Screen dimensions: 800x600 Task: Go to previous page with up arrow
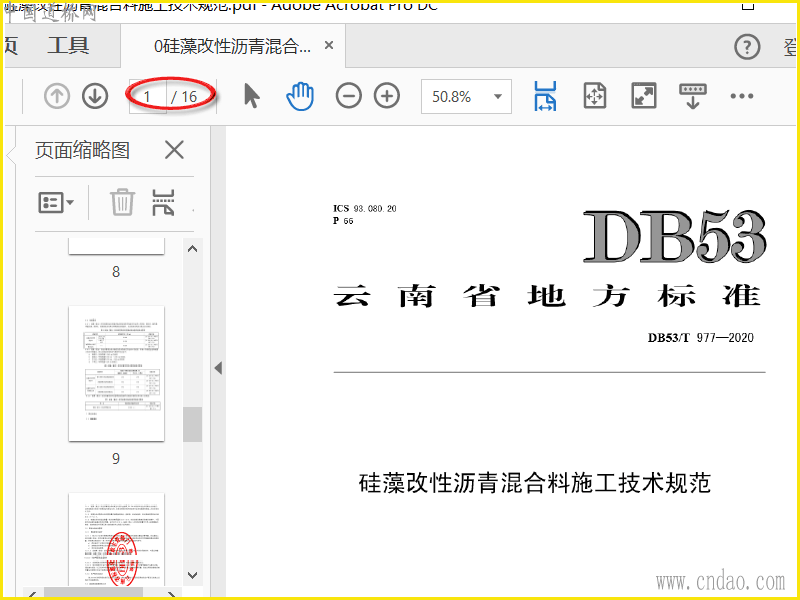57,96
